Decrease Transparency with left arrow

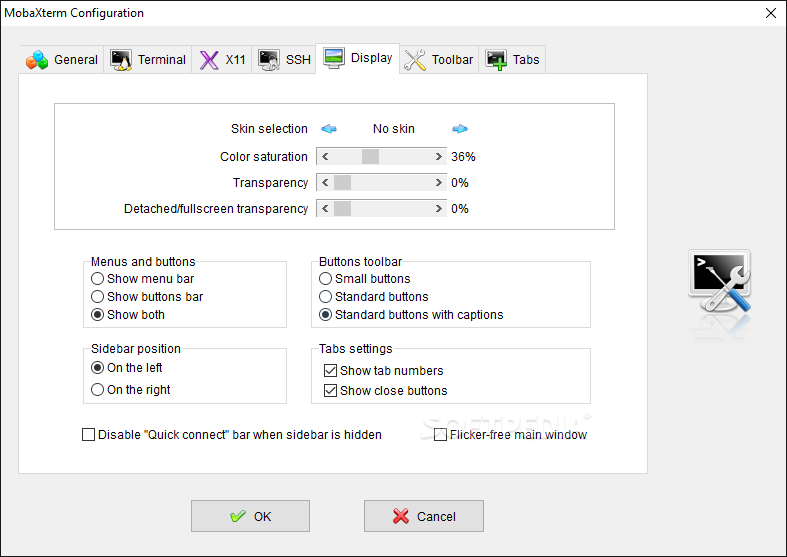(325, 183)
